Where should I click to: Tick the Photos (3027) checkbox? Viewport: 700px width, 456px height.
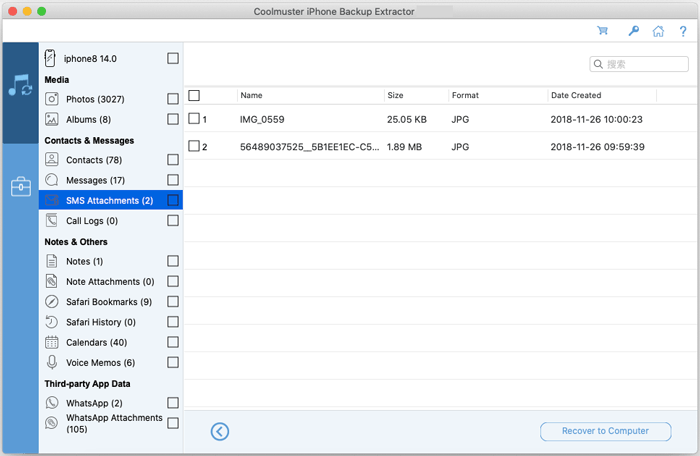click(173, 99)
